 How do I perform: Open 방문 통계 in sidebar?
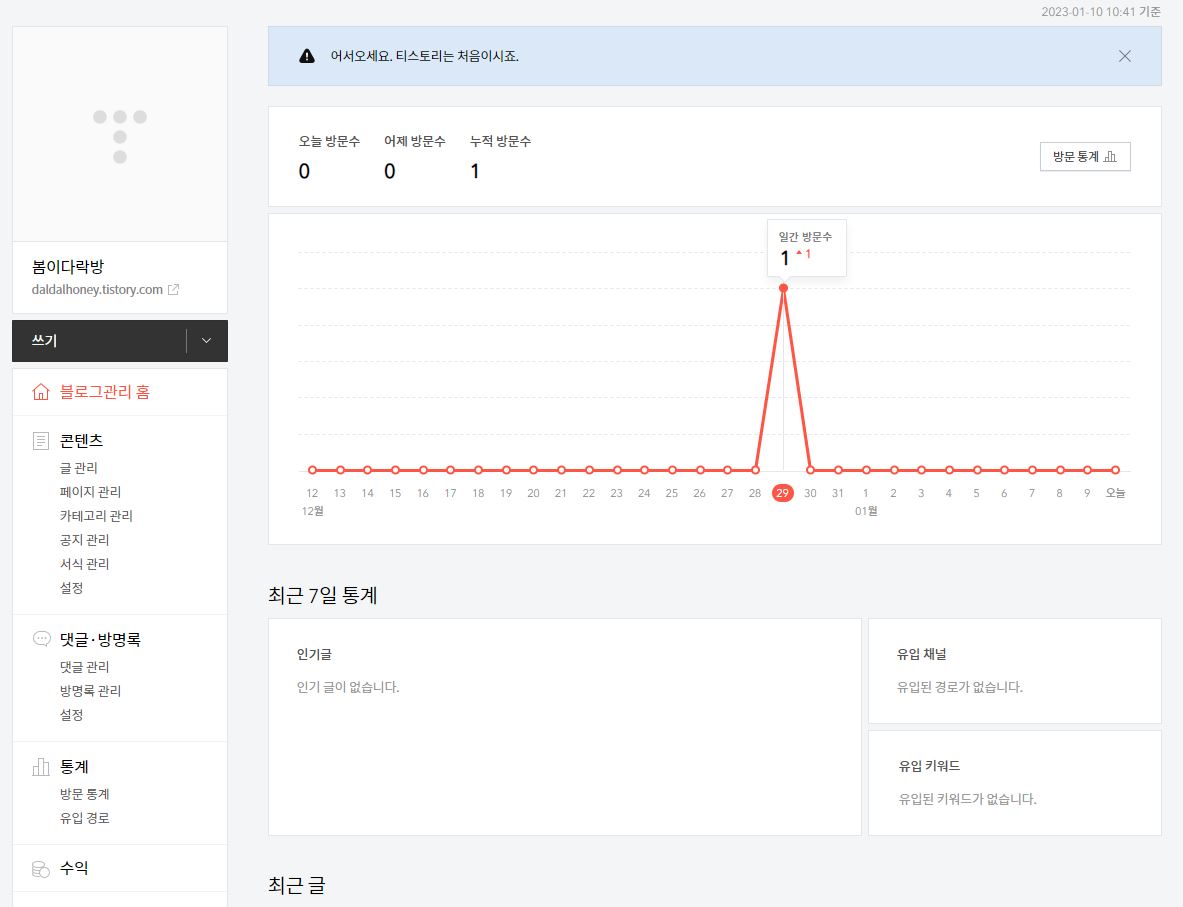84,794
